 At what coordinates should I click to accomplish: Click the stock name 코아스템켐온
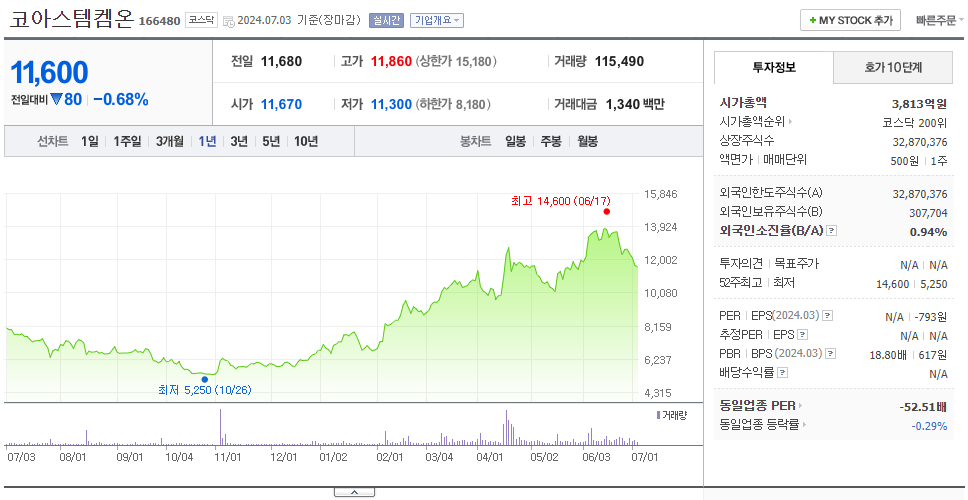(x=71, y=20)
